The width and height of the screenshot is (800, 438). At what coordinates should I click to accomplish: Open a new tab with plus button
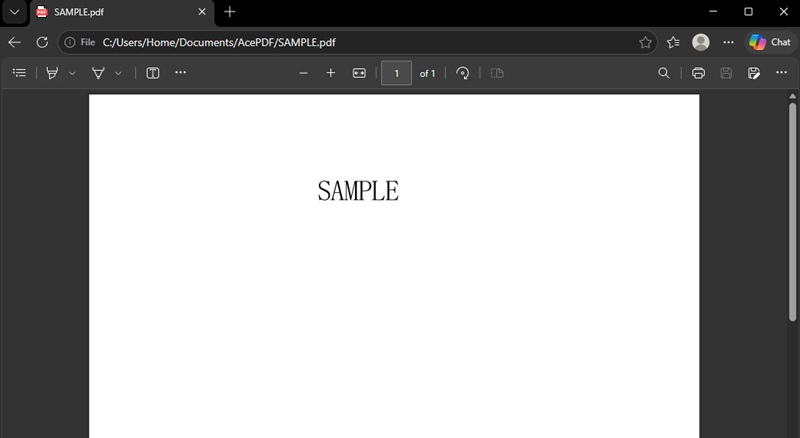click(230, 12)
